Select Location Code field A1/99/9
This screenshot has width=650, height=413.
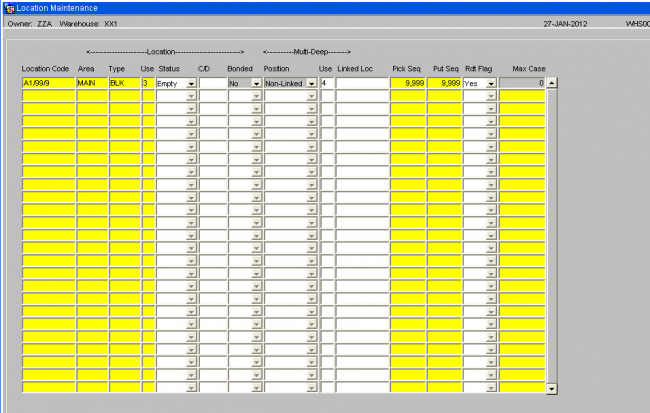coord(49,83)
